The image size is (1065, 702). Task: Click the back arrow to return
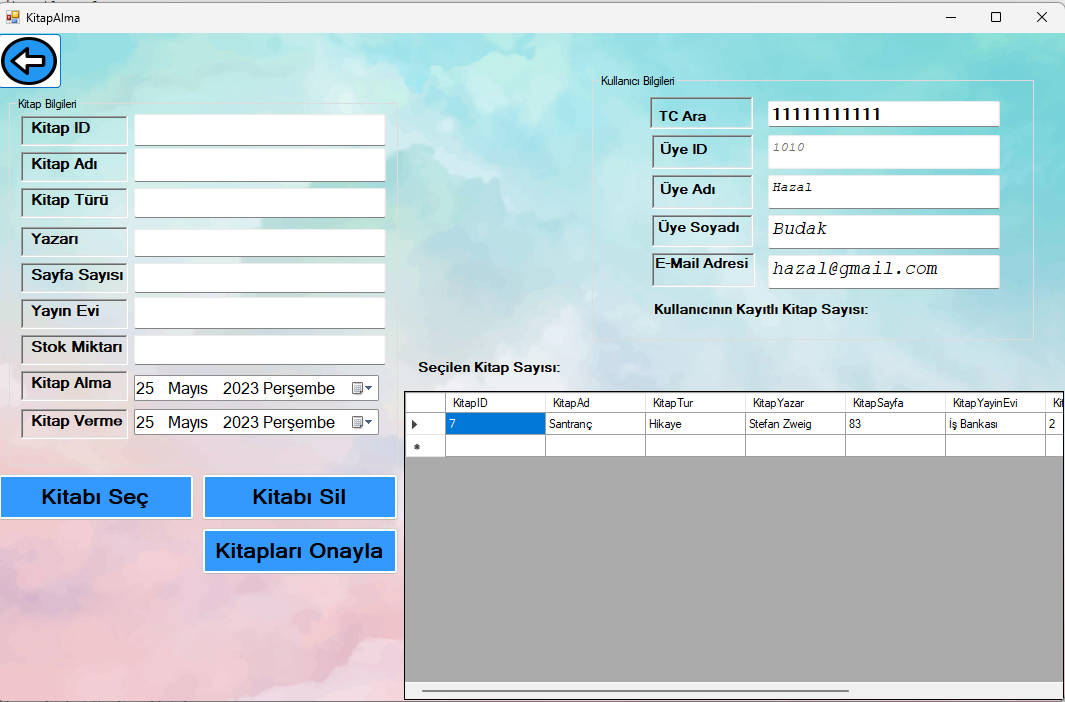(x=30, y=60)
